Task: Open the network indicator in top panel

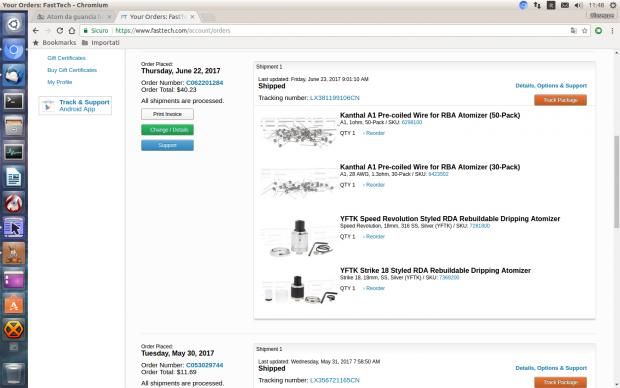Action: 537,5
